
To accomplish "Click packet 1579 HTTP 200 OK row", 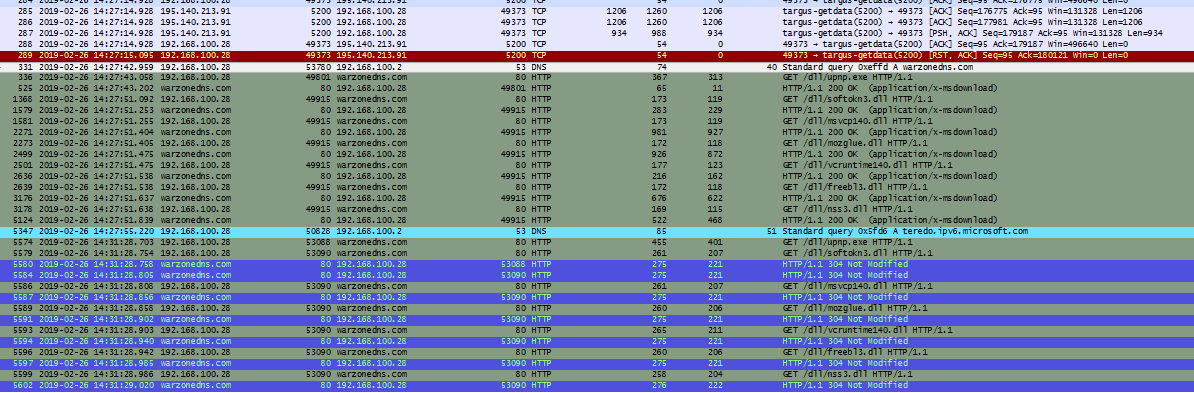I will click(x=597, y=110).
